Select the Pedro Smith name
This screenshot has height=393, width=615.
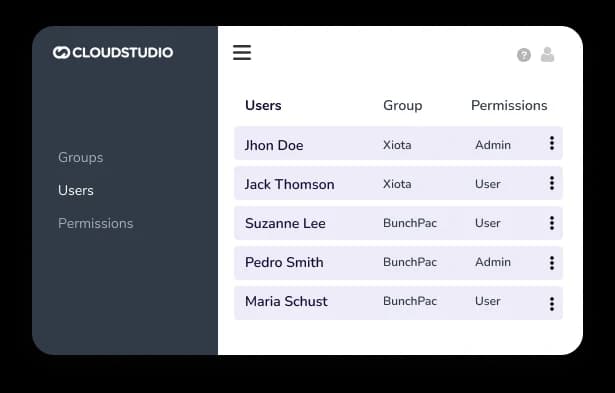(284, 262)
